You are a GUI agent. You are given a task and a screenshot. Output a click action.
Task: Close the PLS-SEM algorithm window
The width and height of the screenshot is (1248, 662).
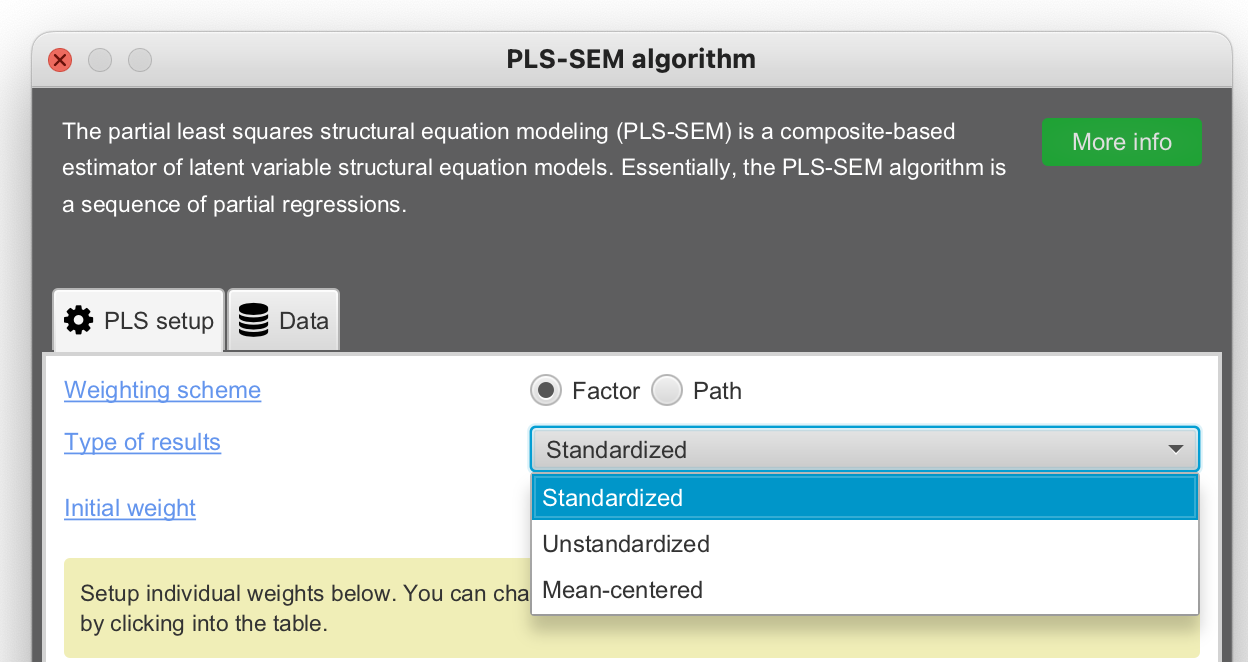(60, 60)
